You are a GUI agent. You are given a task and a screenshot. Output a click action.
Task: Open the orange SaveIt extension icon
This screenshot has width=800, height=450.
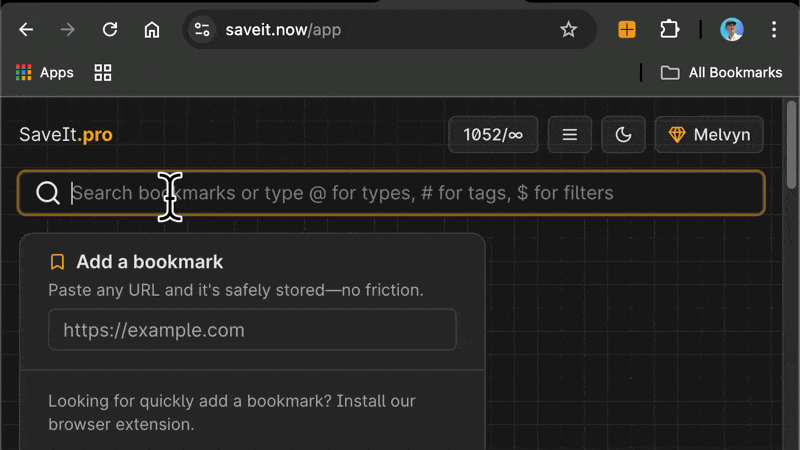[627, 30]
